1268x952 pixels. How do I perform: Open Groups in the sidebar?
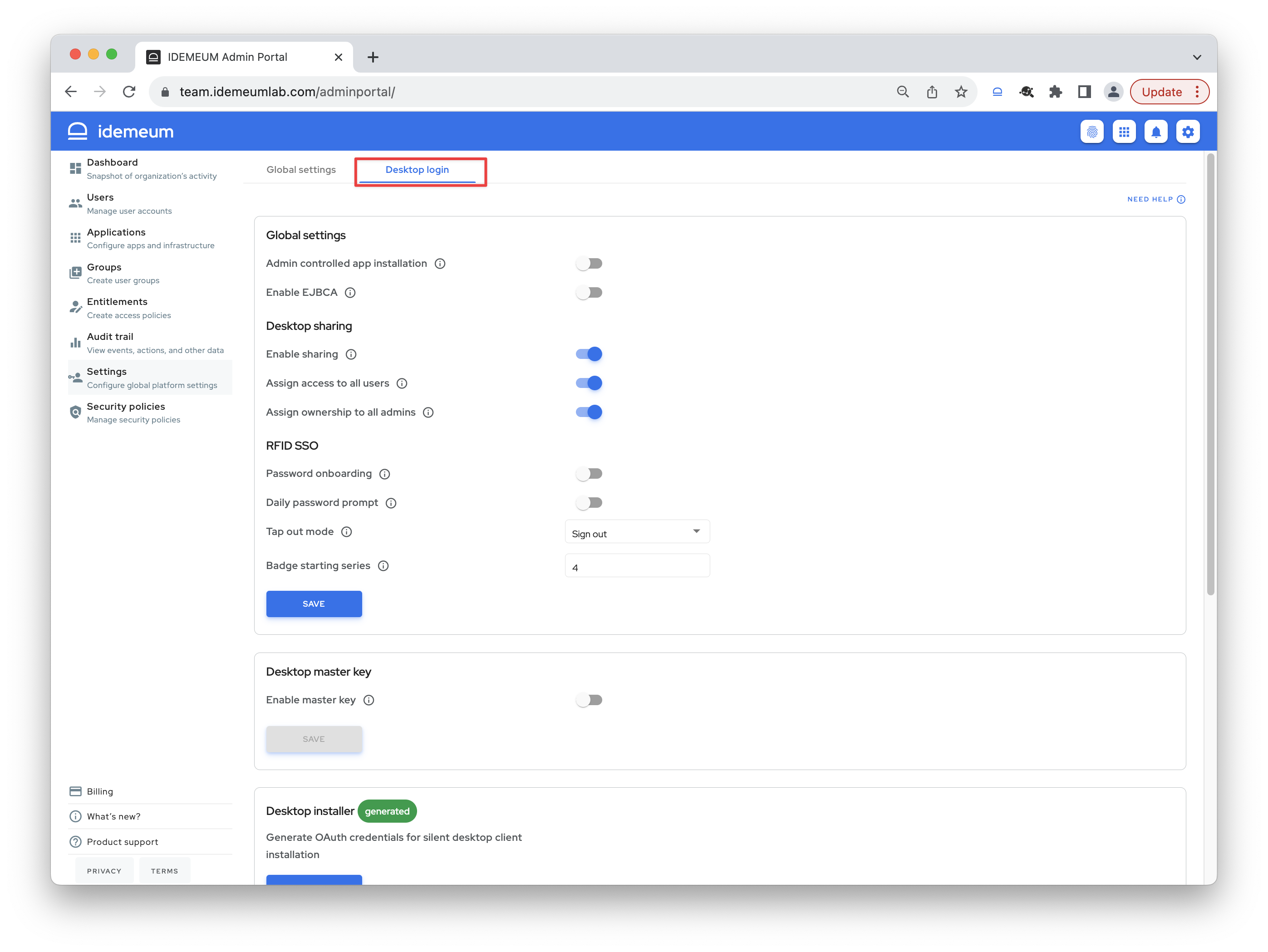pyautogui.click(x=150, y=273)
